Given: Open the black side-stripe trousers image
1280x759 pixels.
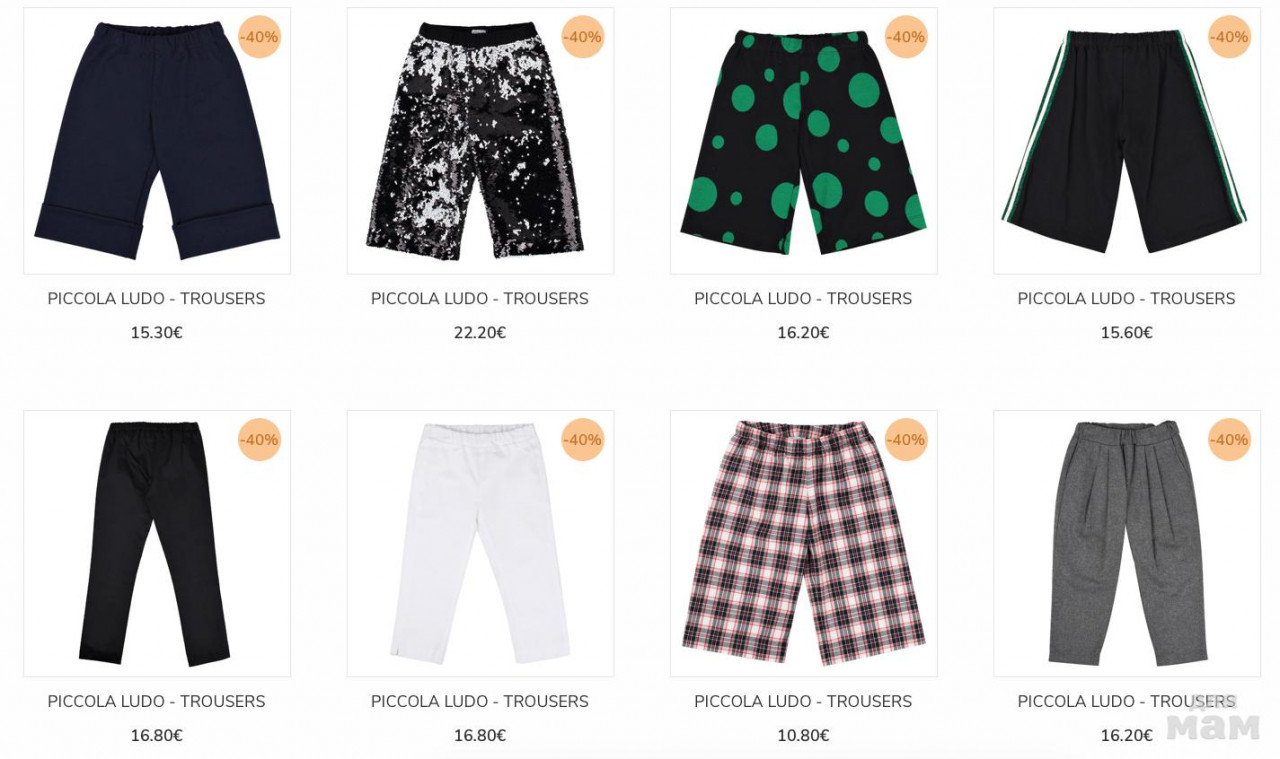Looking at the screenshot, I should pyautogui.click(x=1126, y=141).
